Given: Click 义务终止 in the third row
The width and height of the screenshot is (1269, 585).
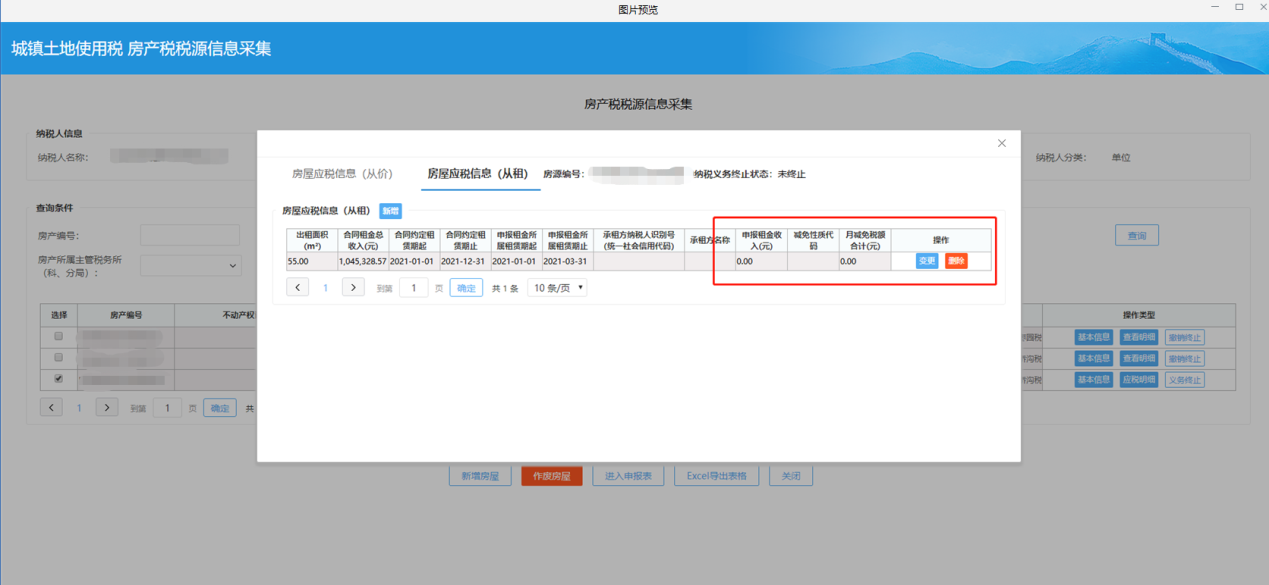Looking at the screenshot, I should [x=1184, y=380].
